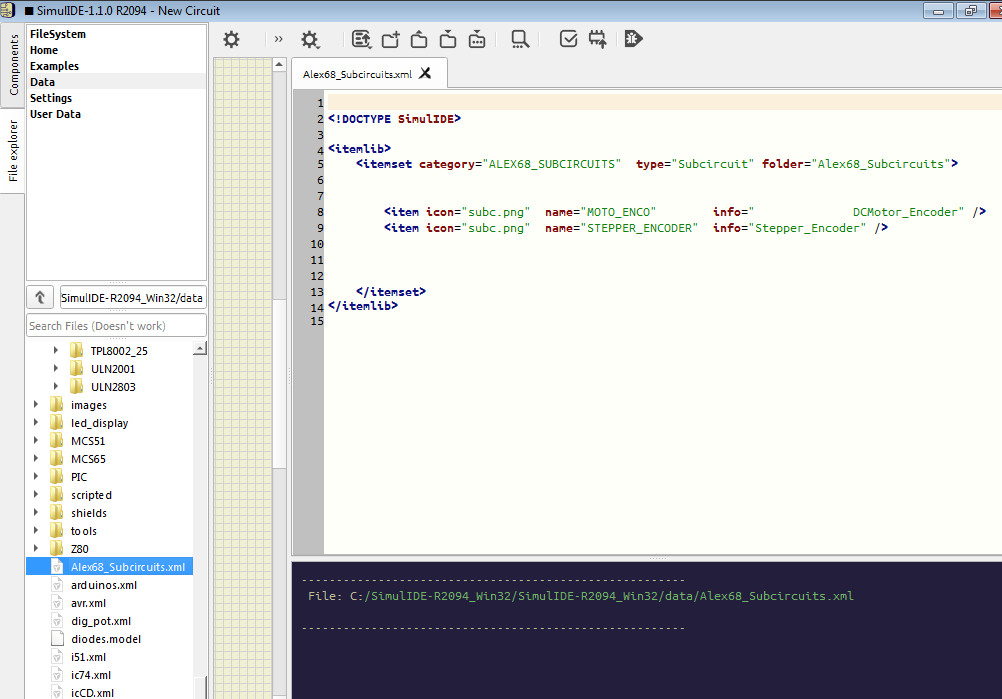
Task: Click the toolbar overflow chevron
Action: click(x=278, y=39)
